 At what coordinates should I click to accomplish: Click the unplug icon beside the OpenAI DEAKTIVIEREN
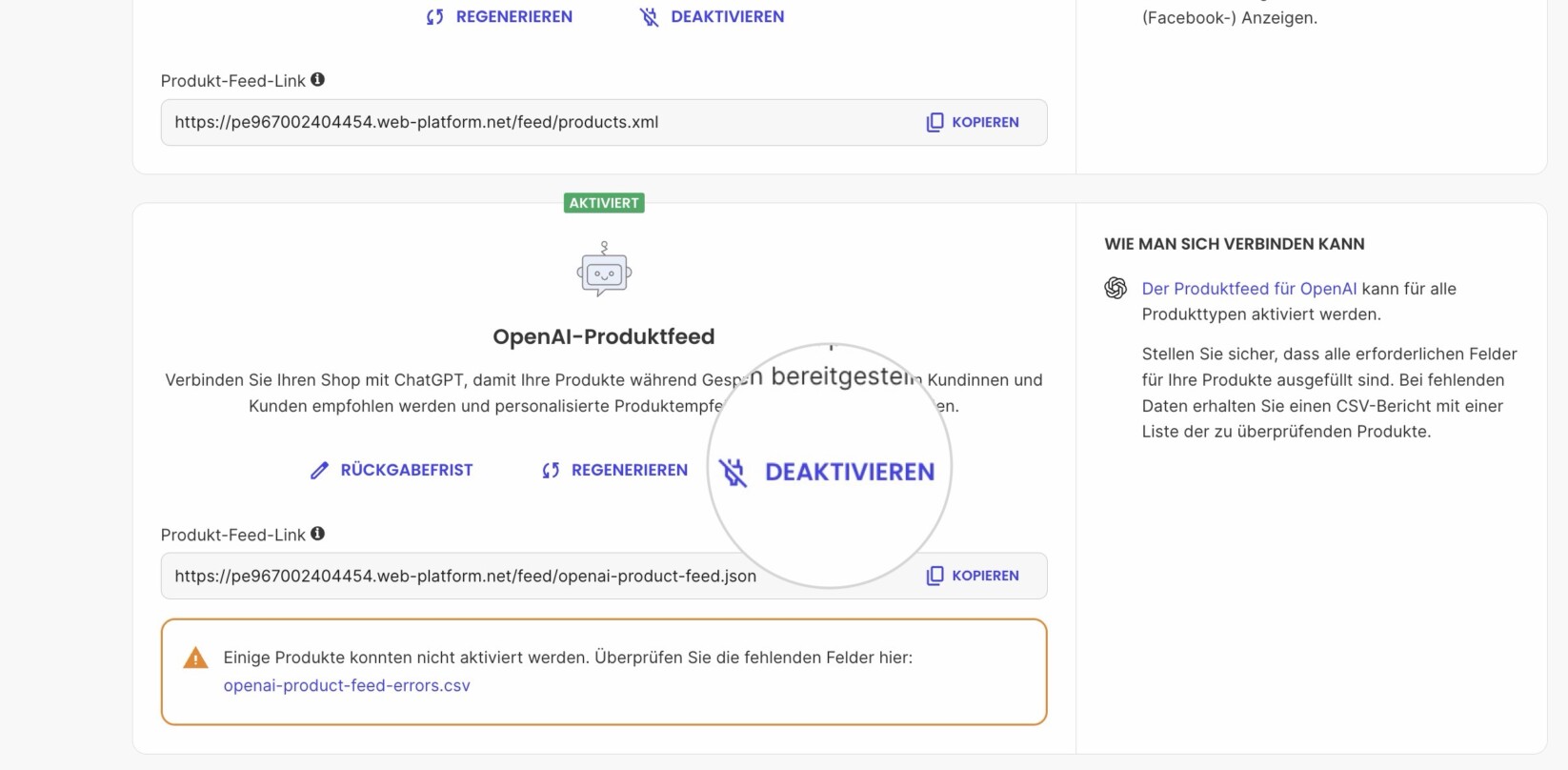(x=733, y=472)
